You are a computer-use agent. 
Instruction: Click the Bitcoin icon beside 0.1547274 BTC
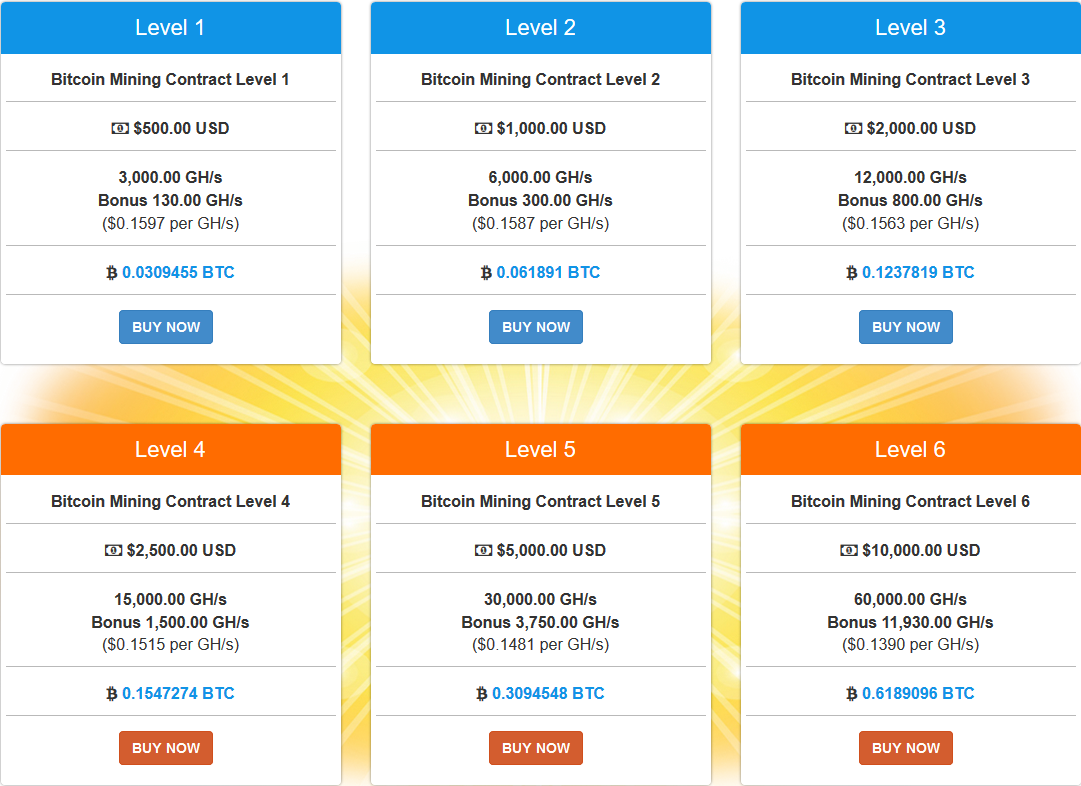tap(112, 694)
